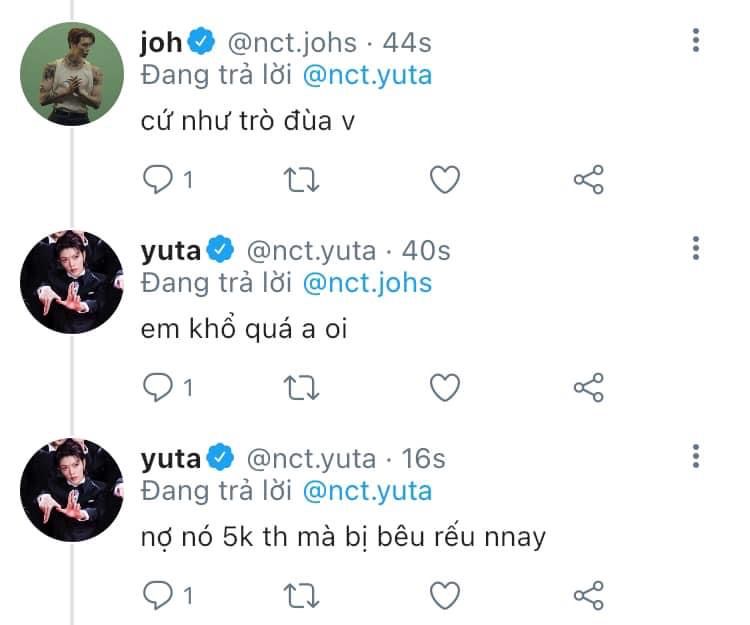This screenshot has height=625, width=750.
Task: Open joh's profile picture
Action: point(72,74)
